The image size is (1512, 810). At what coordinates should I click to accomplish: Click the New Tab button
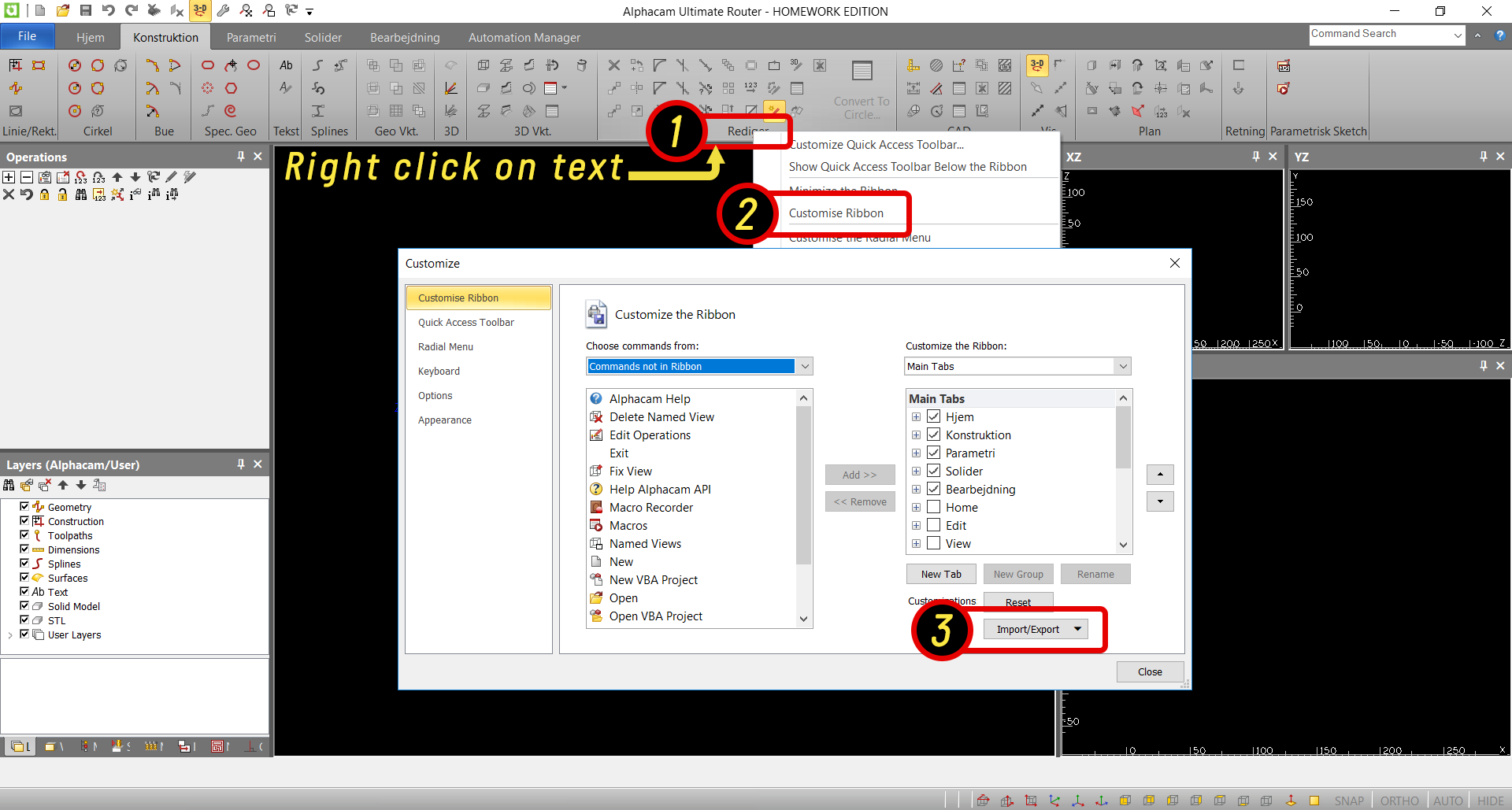(x=941, y=574)
